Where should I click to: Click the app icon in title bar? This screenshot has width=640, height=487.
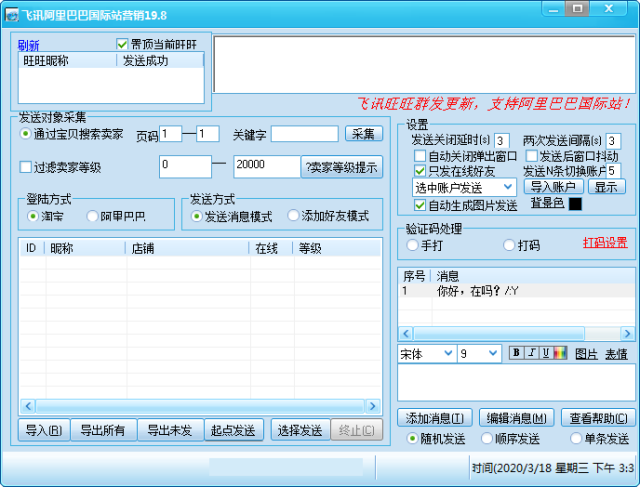pos(12,15)
